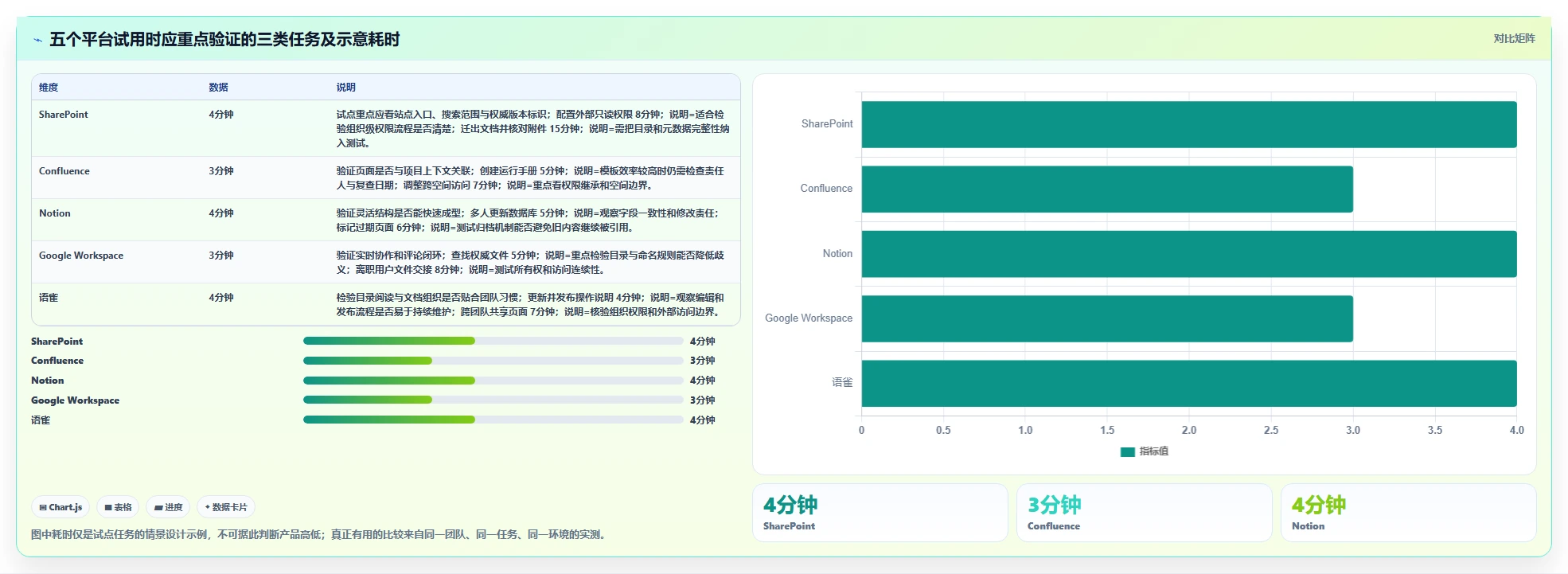
Task: Click the Notion progress bar
Action: (493, 381)
